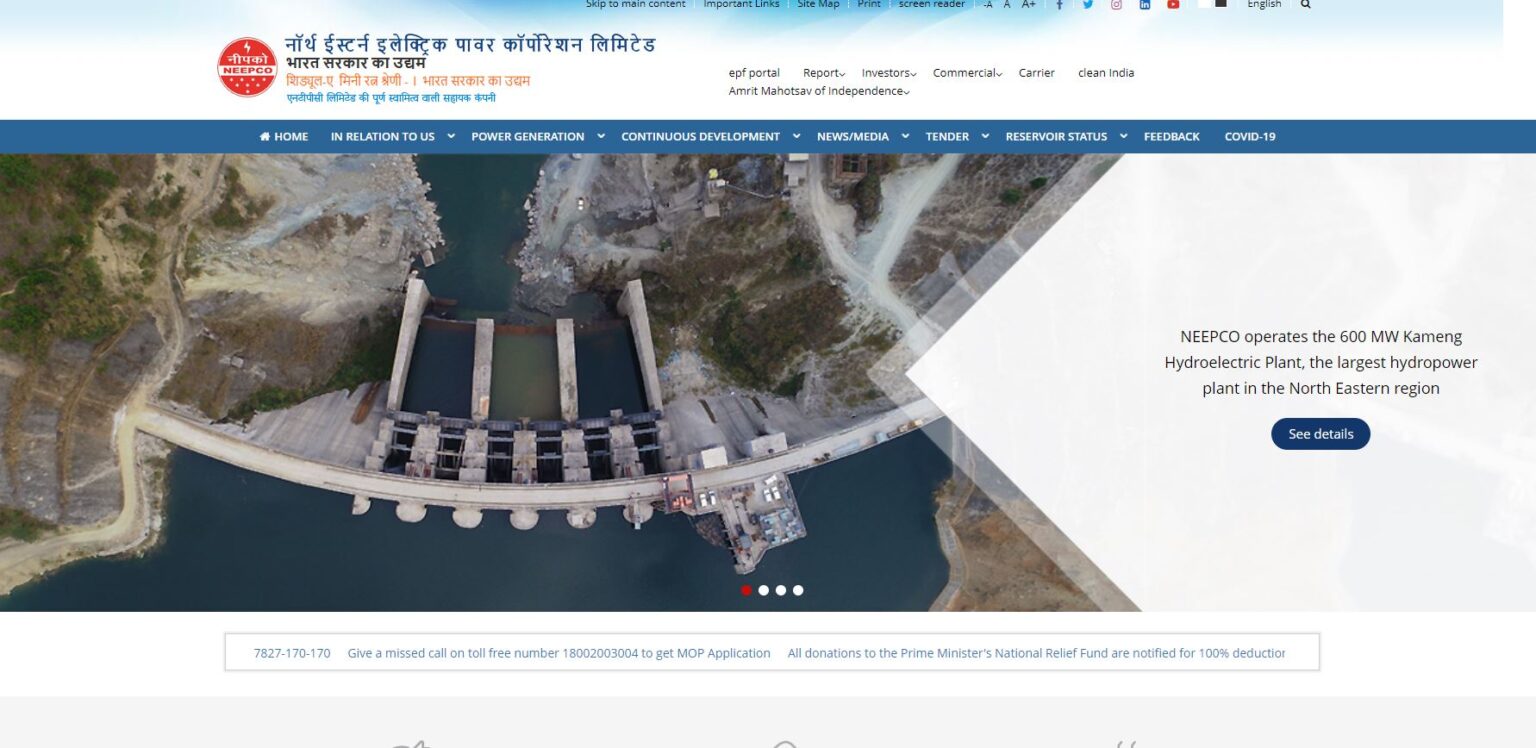Viewport: 1536px width, 748px height.
Task: Open the epf portal link
Action: pyautogui.click(x=754, y=73)
